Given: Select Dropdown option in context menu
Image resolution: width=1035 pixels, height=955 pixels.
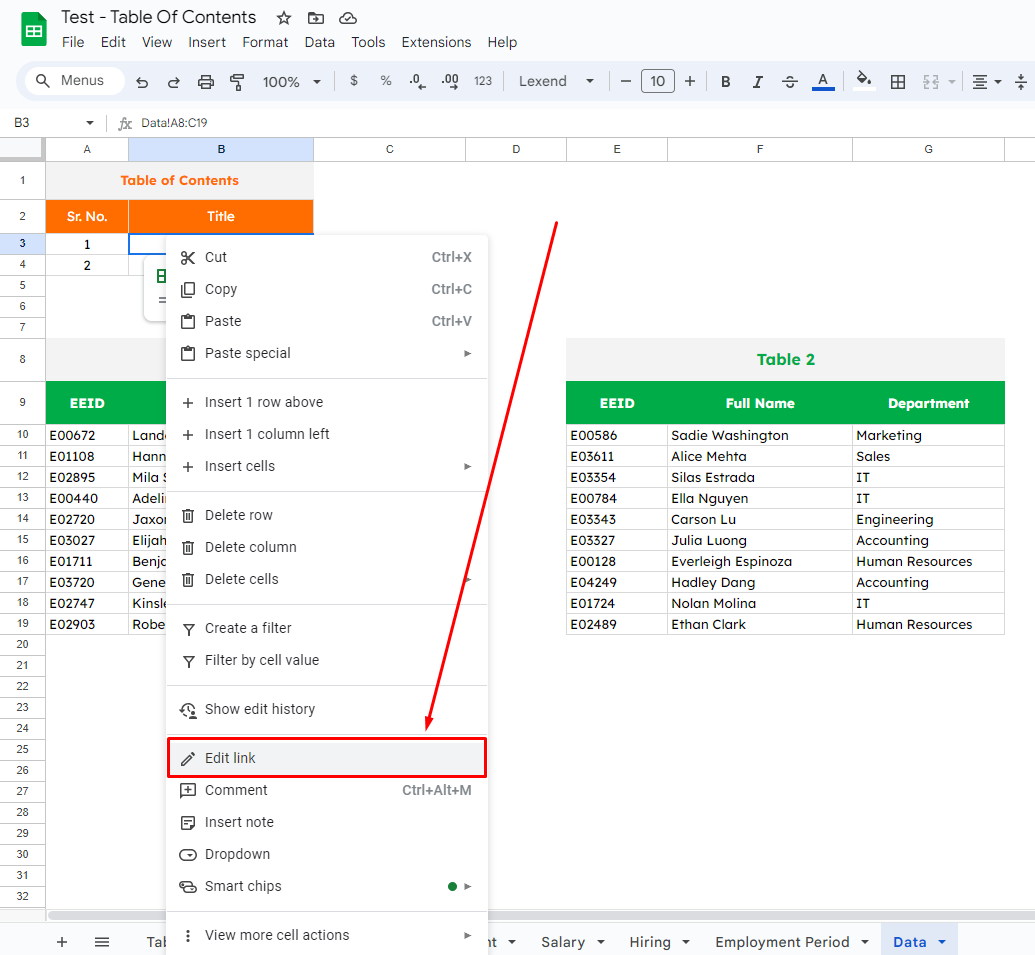Looking at the screenshot, I should click(x=327, y=854).
